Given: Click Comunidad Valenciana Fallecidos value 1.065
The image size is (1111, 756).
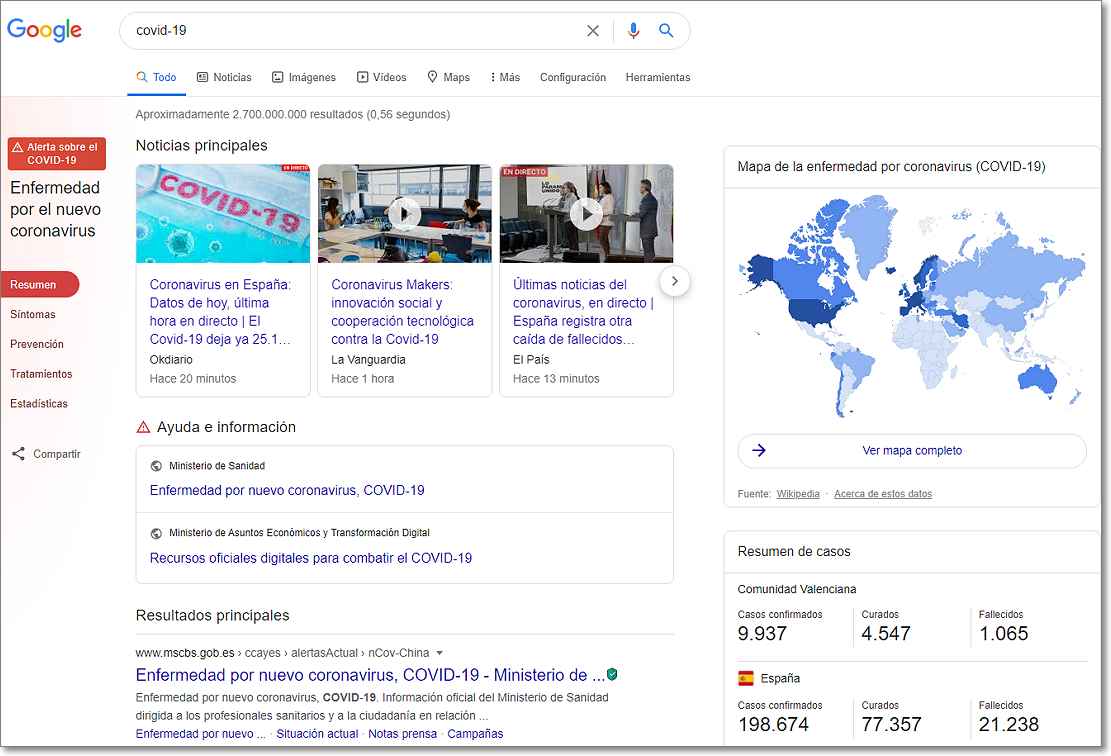Looking at the screenshot, I should (1003, 633).
